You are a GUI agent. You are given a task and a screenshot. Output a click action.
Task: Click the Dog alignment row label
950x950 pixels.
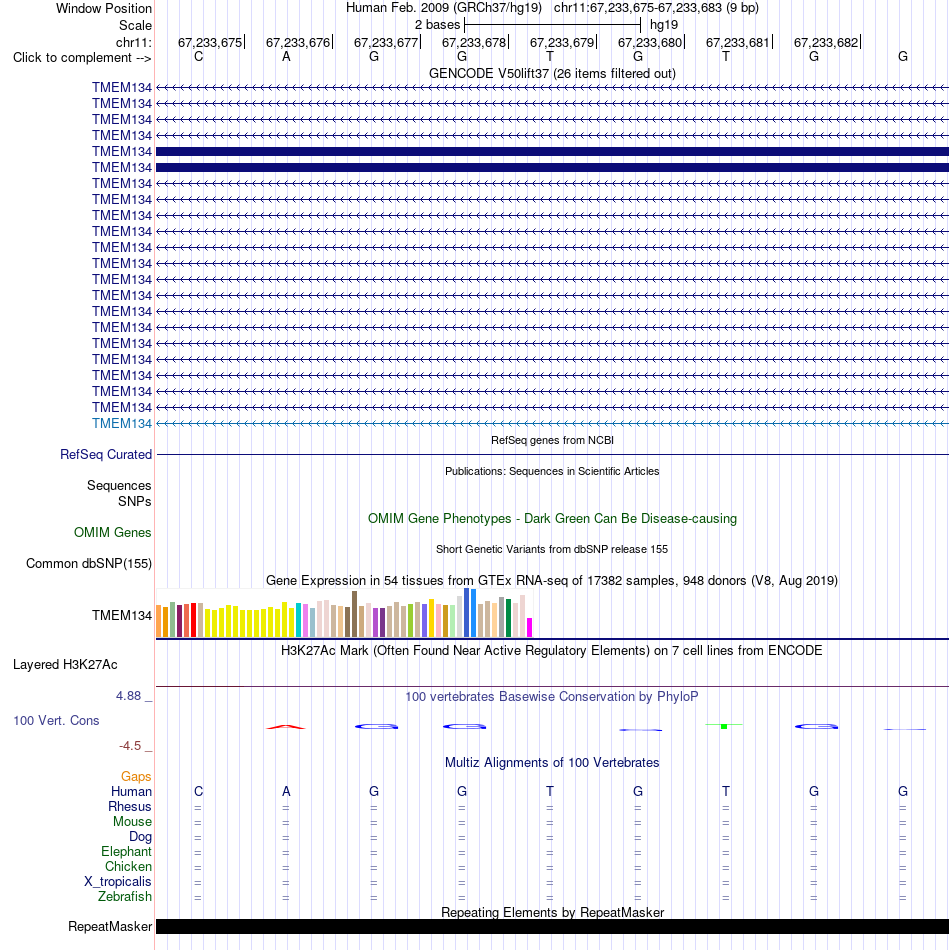[140, 837]
